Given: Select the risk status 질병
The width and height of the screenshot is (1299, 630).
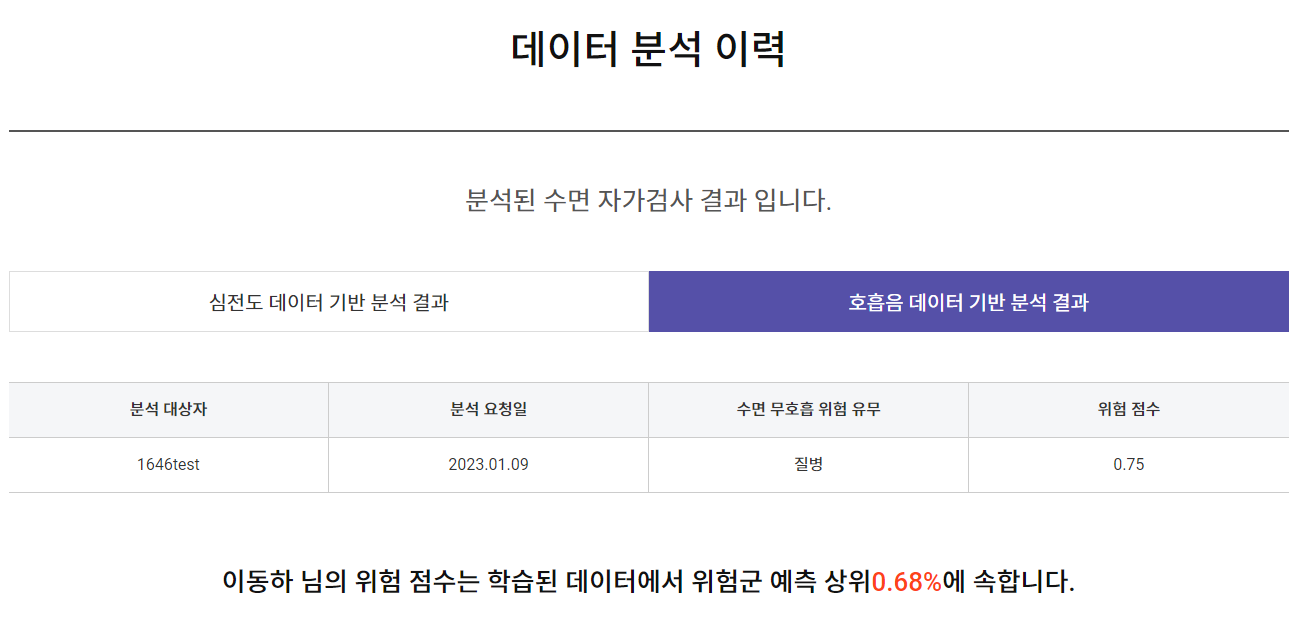Looking at the screenshot, I should pos(808,465).
